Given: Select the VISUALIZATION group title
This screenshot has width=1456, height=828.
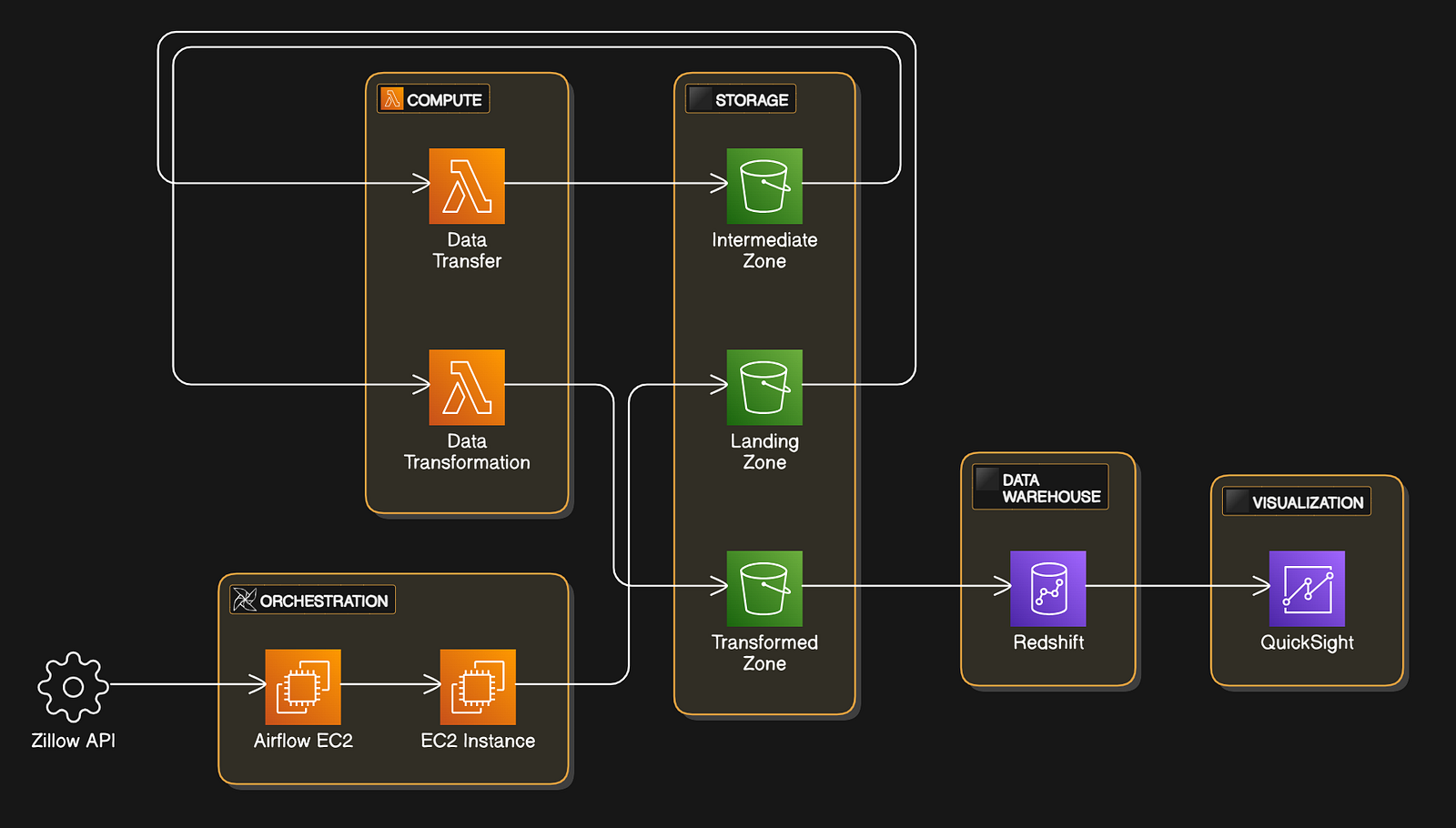Looking at the screenshot, I should coord(1308,502).
